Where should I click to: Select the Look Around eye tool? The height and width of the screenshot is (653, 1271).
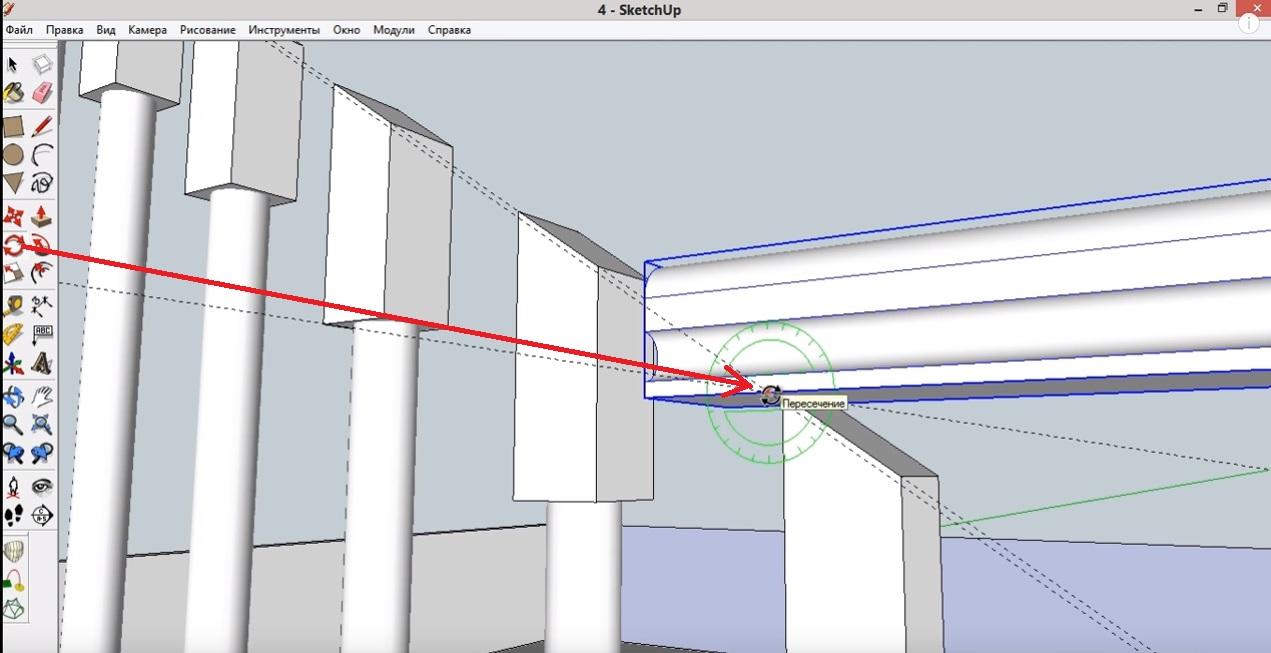(x=42, y=487)
